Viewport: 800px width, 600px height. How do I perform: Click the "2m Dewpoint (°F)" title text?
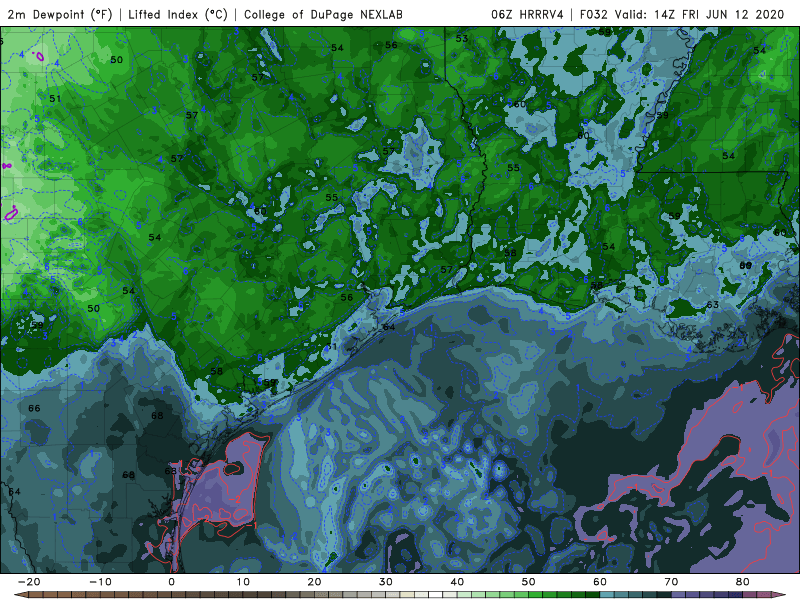(x=60, y=14)
